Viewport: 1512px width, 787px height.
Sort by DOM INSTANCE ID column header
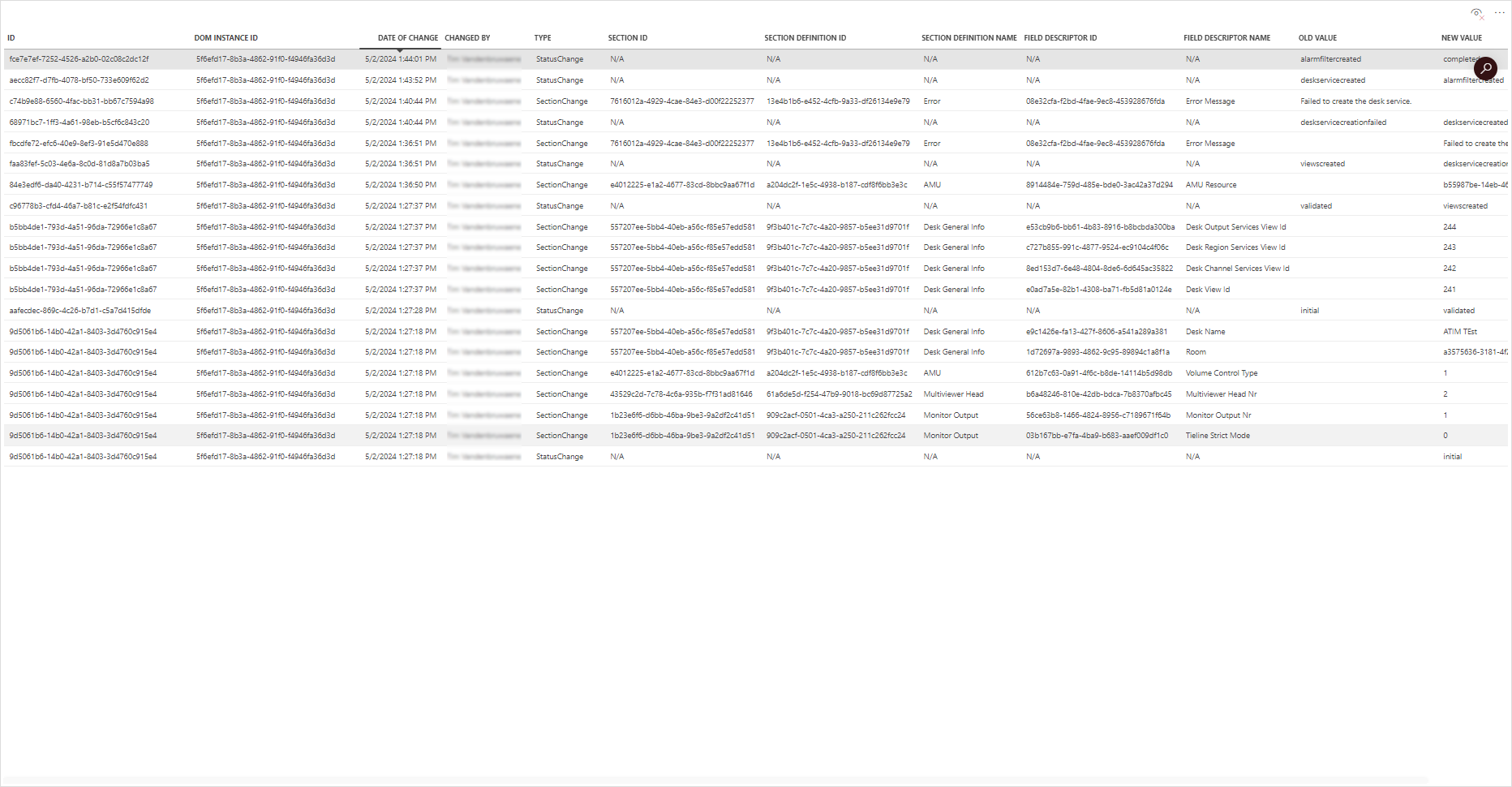coord(226,38)
